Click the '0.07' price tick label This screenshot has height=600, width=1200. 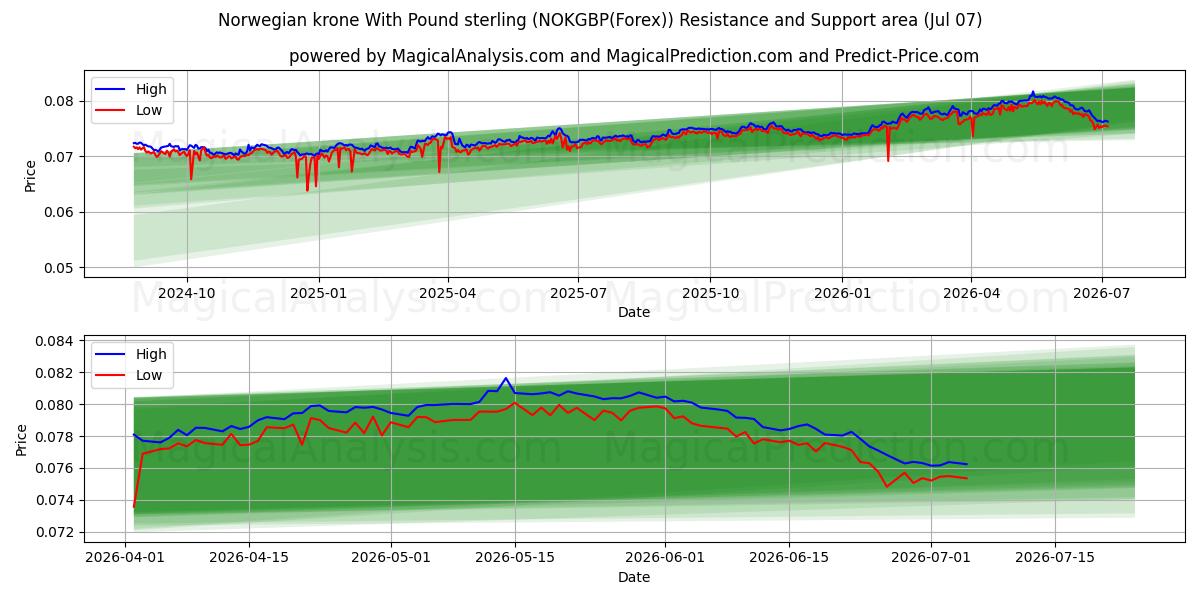tap(61, 157)
